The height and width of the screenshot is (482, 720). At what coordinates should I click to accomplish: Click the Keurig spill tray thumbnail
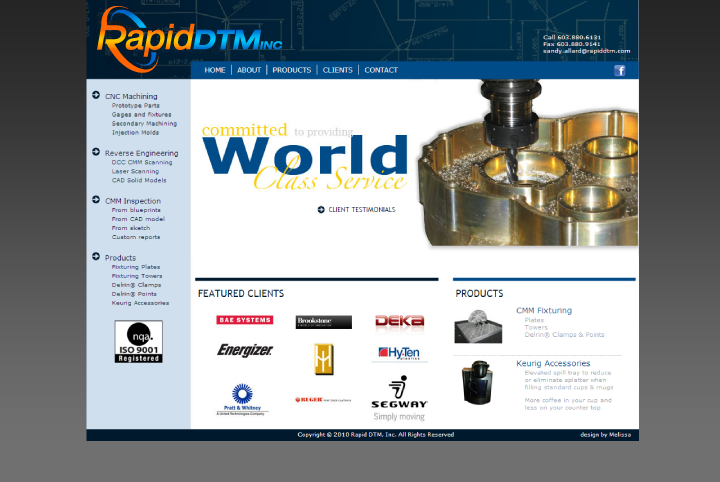click(x=476, y=383)
